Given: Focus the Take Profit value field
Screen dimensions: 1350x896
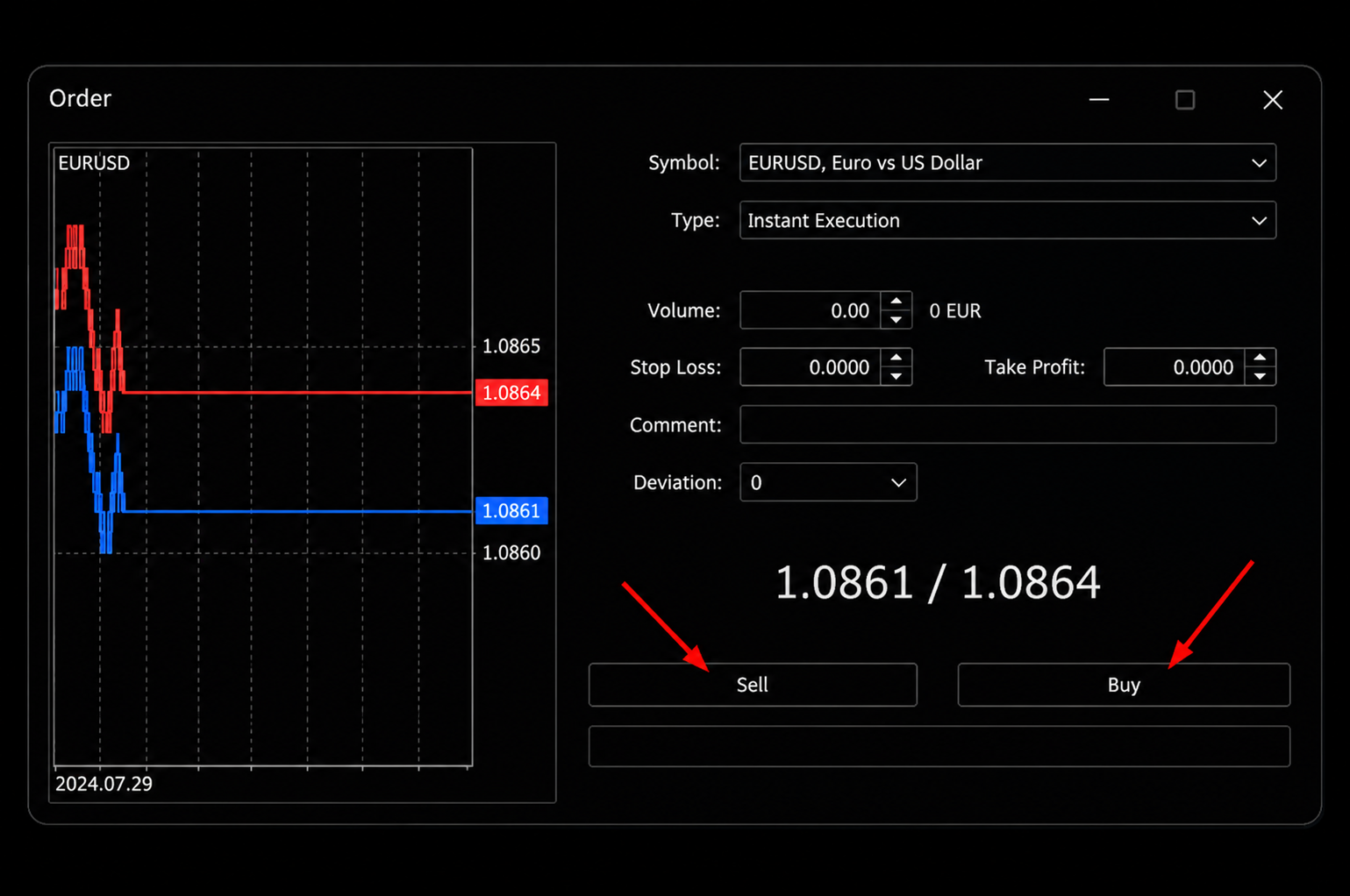Looking at the screenshot, I should pyautogui.click(x=1174, y=367).
